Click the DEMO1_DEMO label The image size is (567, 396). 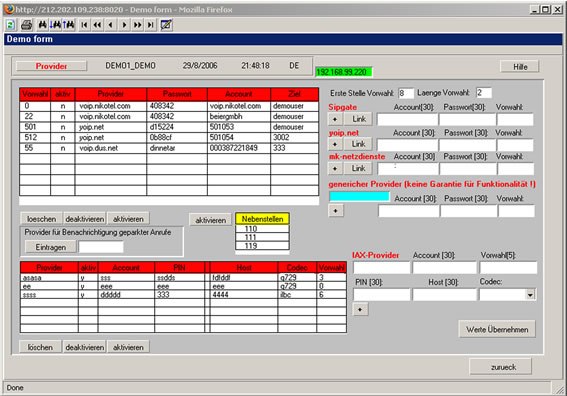(131, 65)
